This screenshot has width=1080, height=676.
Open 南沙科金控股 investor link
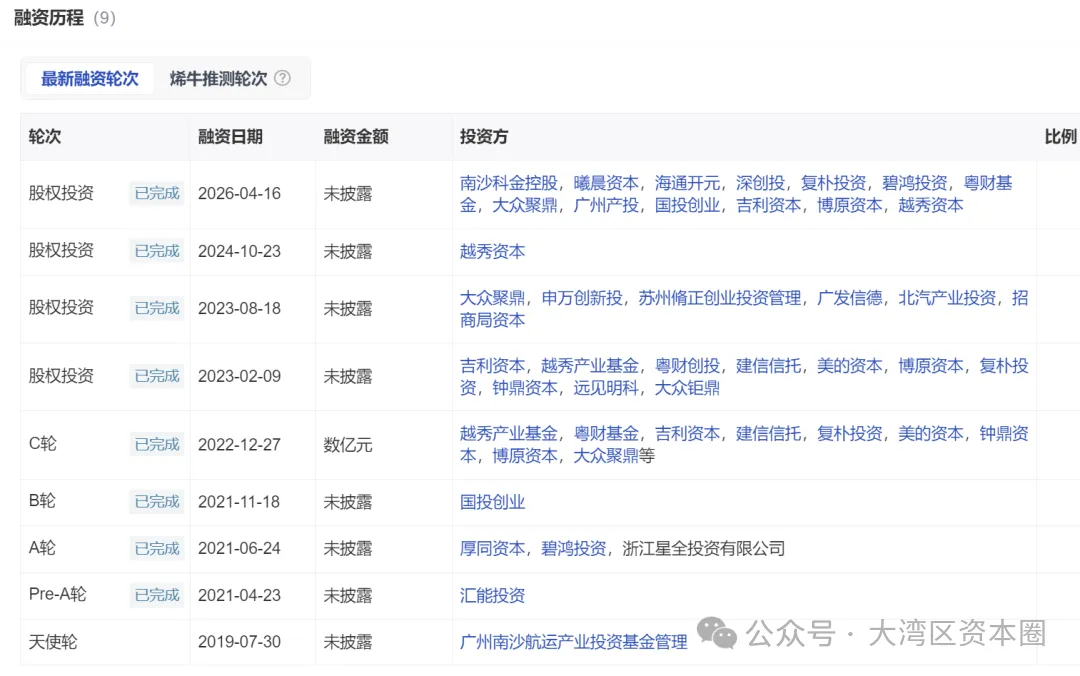(x=508, y=183)
